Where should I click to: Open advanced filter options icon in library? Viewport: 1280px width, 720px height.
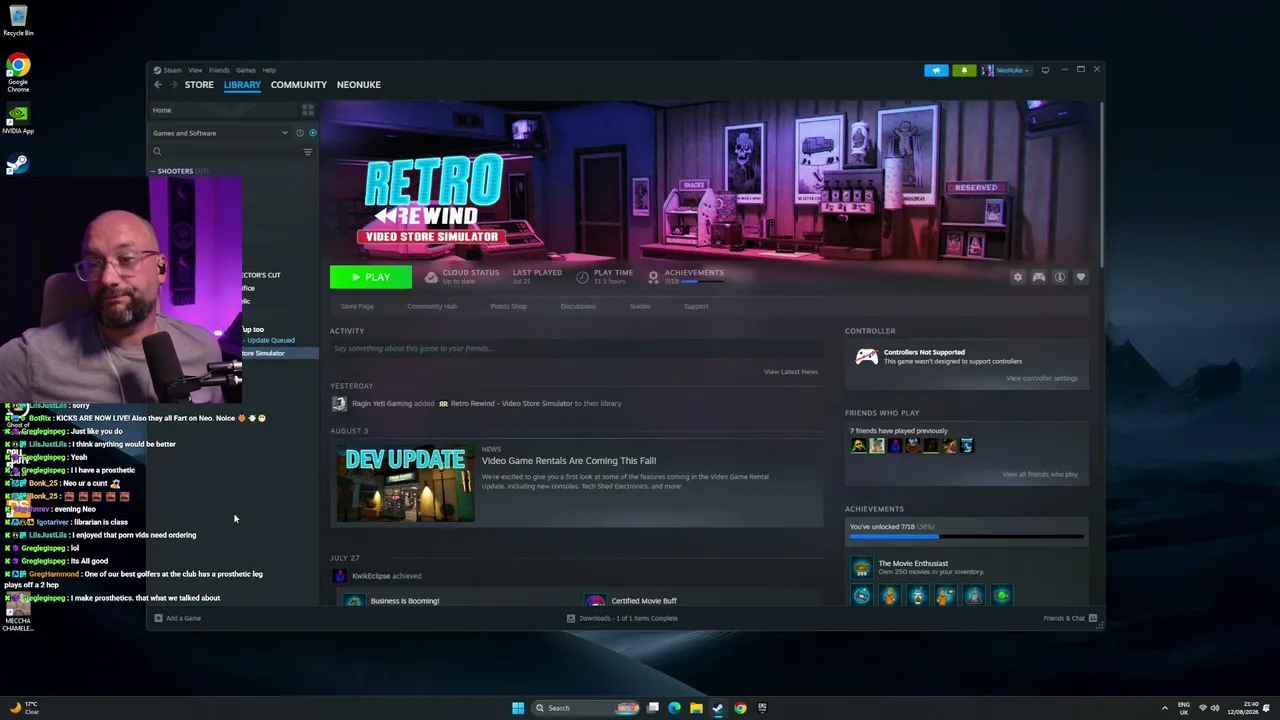click(307, 152)
